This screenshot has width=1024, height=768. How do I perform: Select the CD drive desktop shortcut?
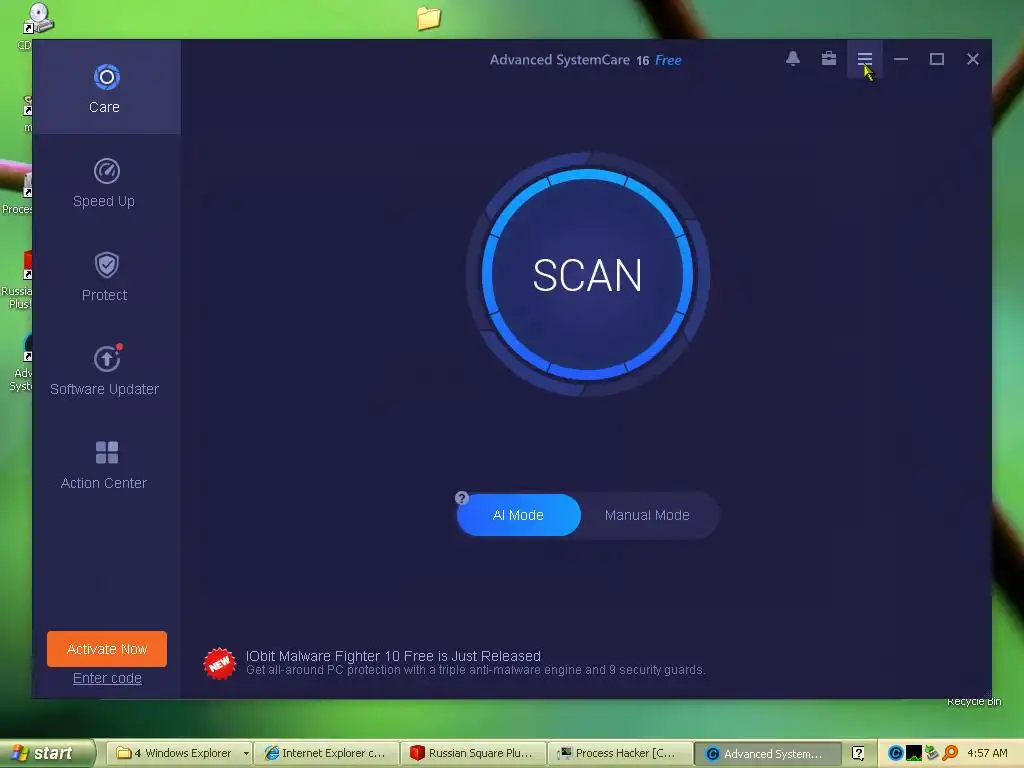click(x=37, y=18)
